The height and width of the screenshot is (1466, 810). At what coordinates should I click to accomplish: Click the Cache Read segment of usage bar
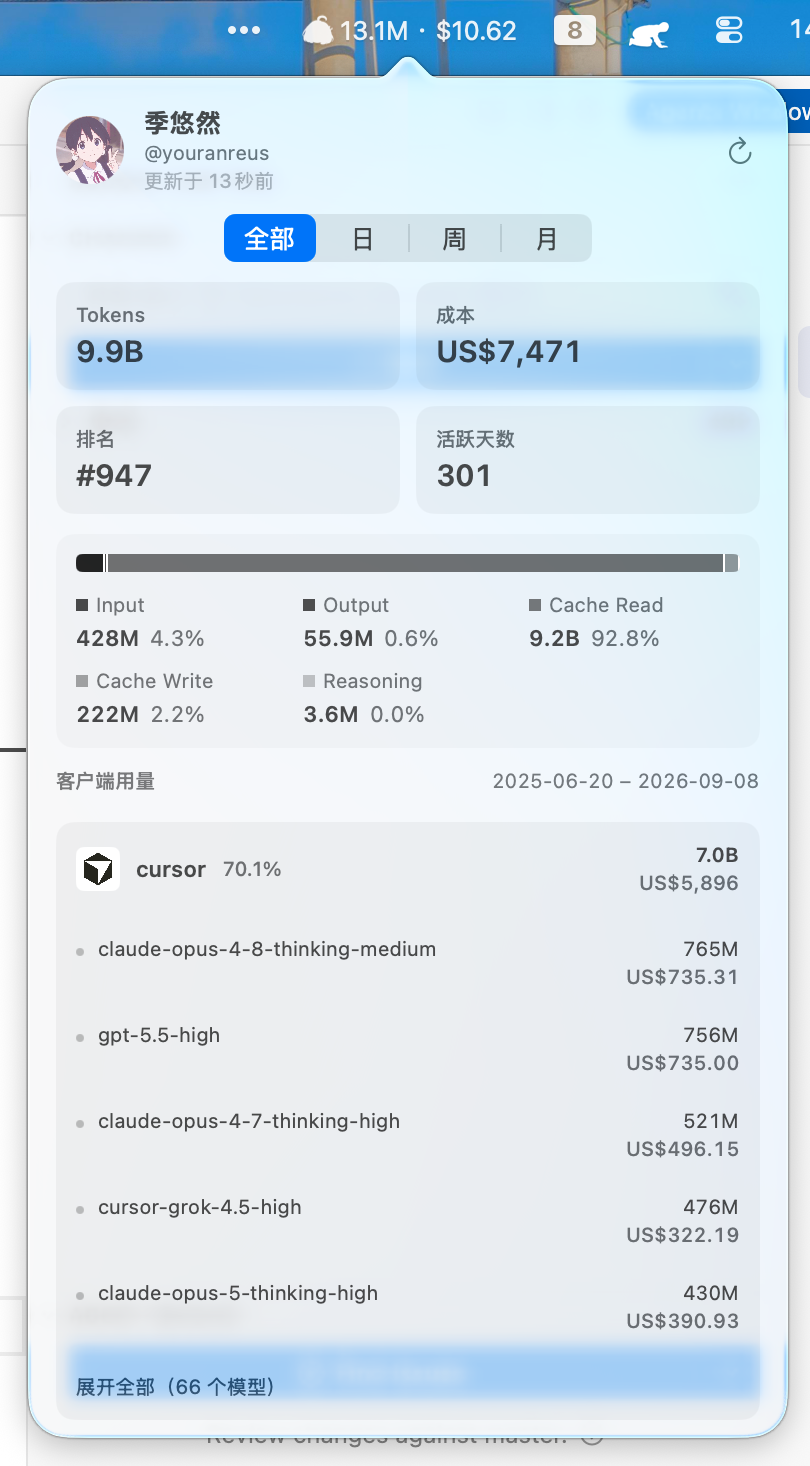415,563
